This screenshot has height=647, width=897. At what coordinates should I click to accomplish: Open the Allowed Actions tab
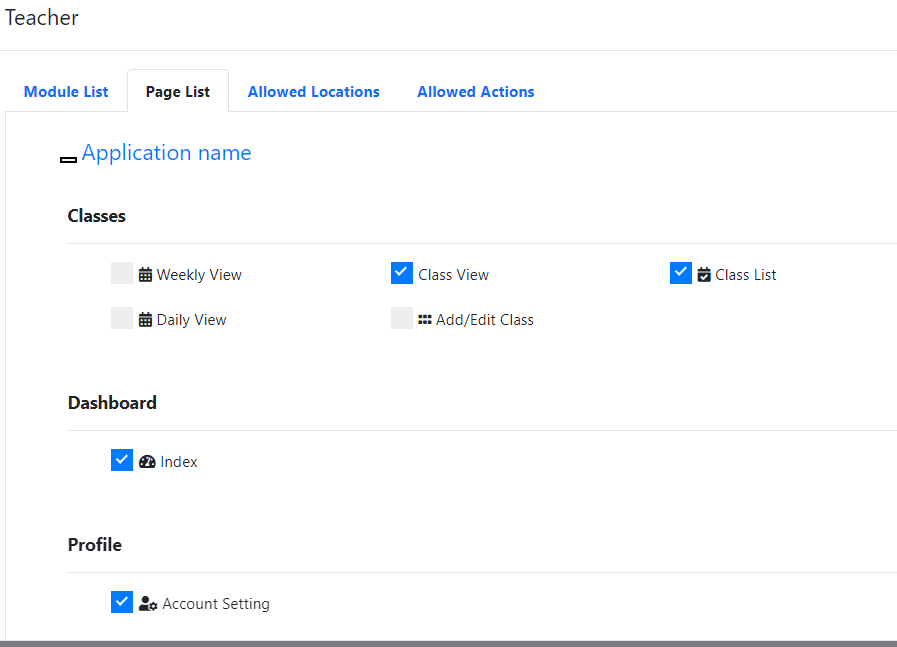point(476,92)
